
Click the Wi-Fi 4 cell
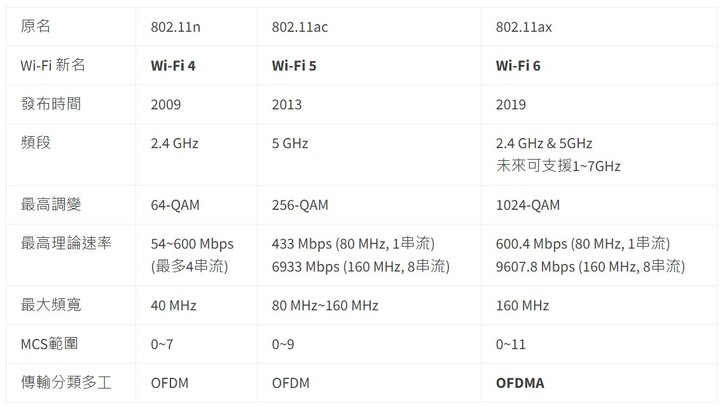point(196,66)
